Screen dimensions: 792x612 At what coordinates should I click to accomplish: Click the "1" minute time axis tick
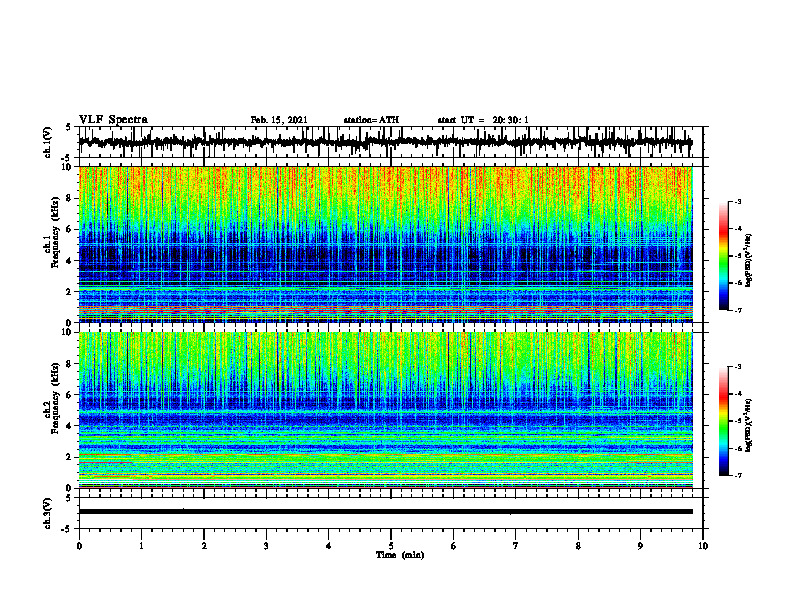coord(141,546)
